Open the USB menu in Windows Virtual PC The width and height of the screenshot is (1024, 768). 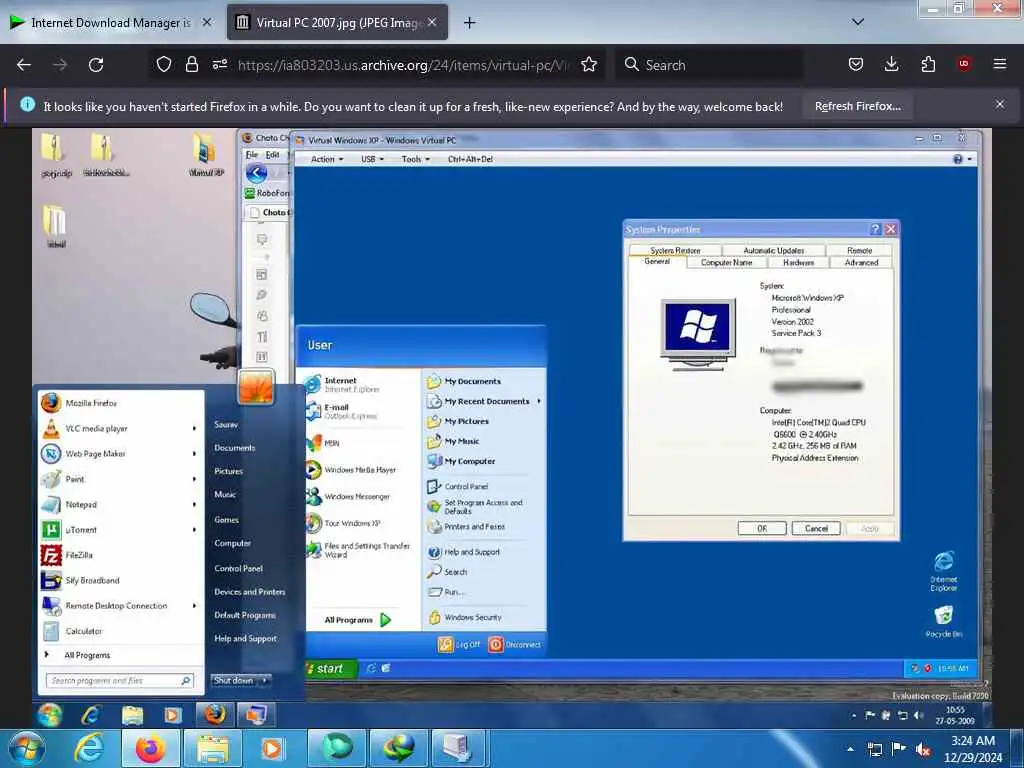[372, 159]
